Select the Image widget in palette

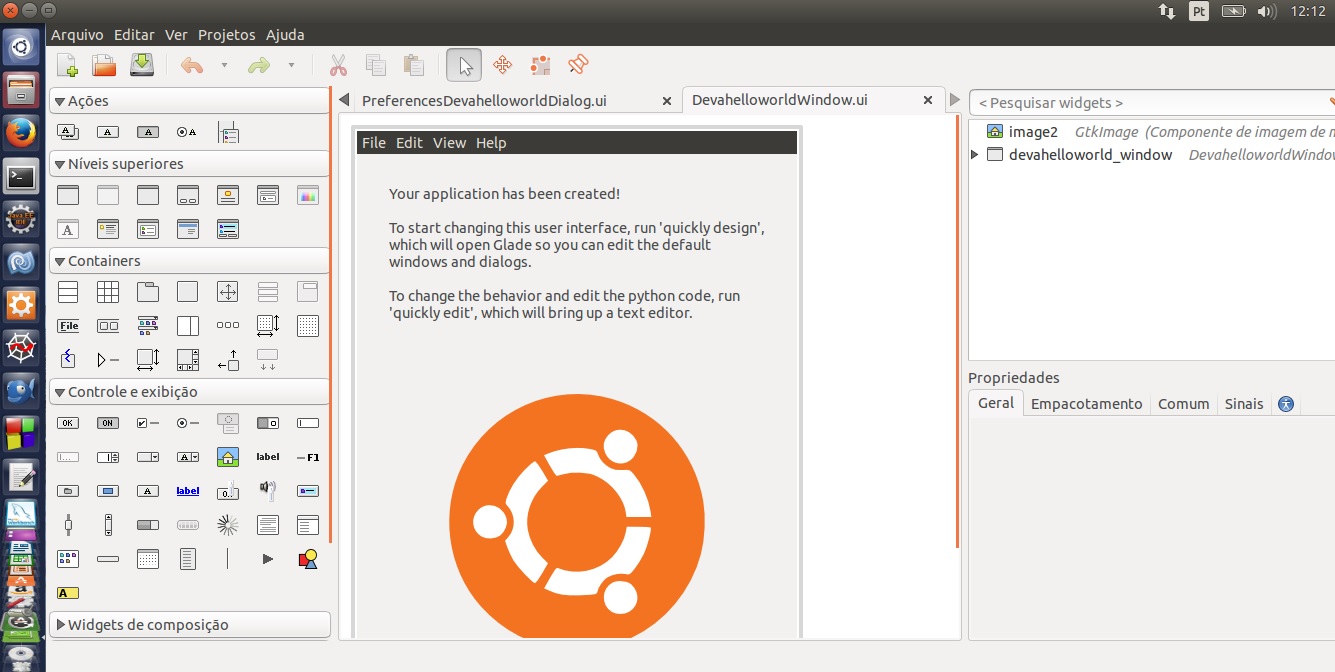click(228, 458)
